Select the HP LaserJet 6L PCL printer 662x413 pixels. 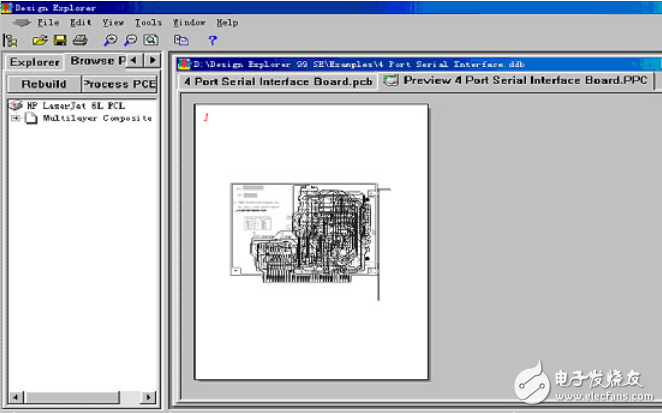75,105
